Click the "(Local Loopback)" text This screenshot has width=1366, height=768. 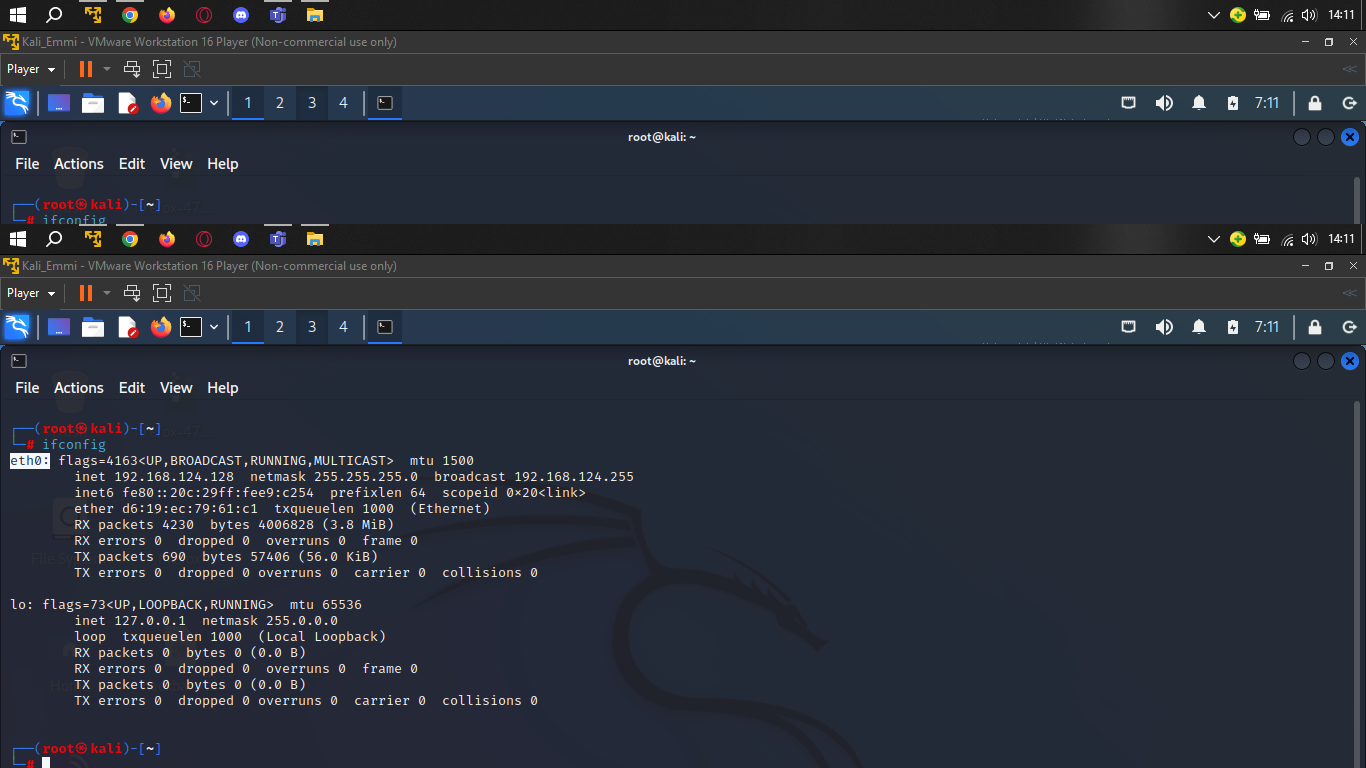[x=322, y=637]
